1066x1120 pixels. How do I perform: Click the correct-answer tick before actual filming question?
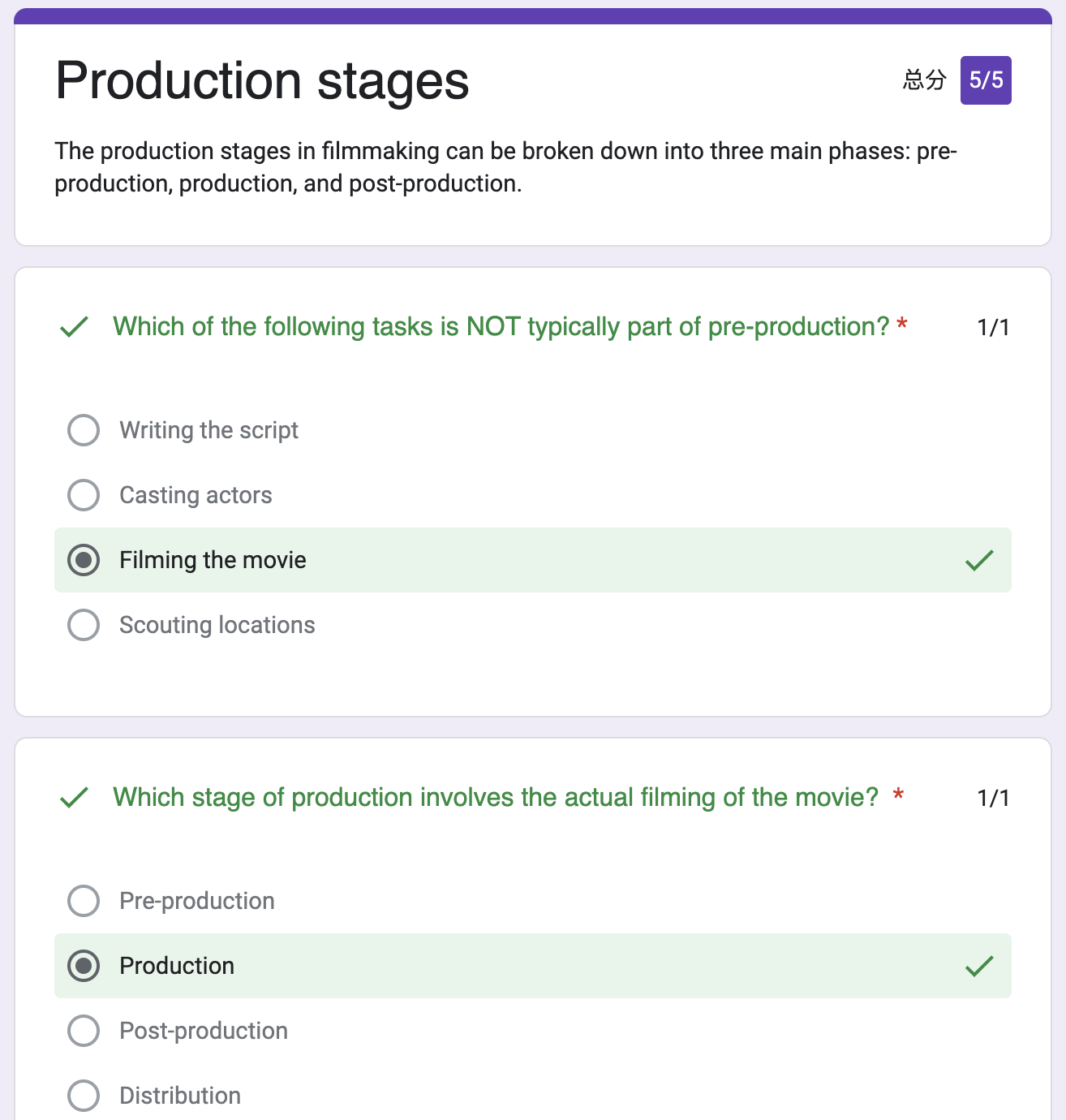[x=74, y=798]
